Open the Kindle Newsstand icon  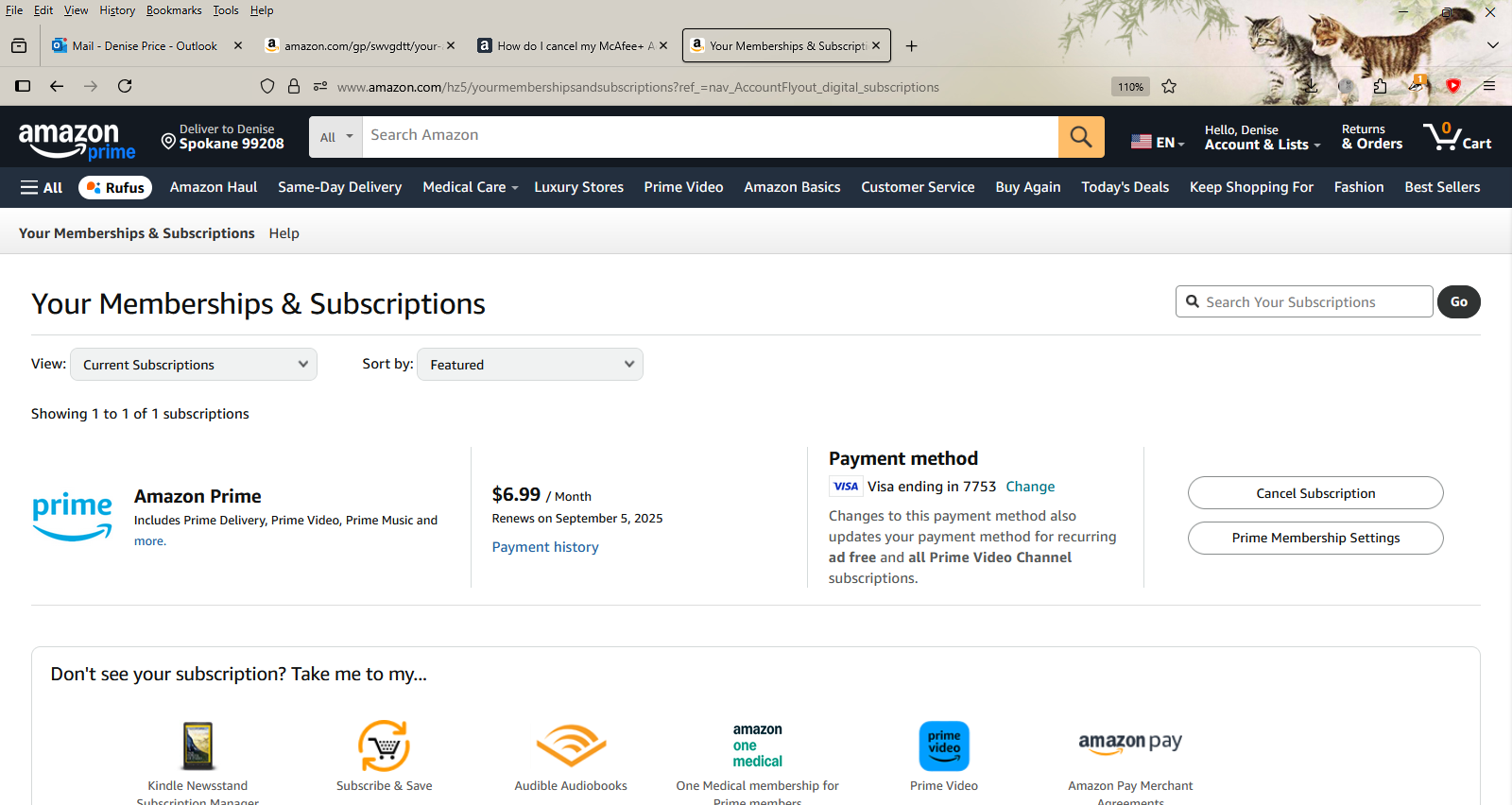pyautogui.click(x=198, y=746)
